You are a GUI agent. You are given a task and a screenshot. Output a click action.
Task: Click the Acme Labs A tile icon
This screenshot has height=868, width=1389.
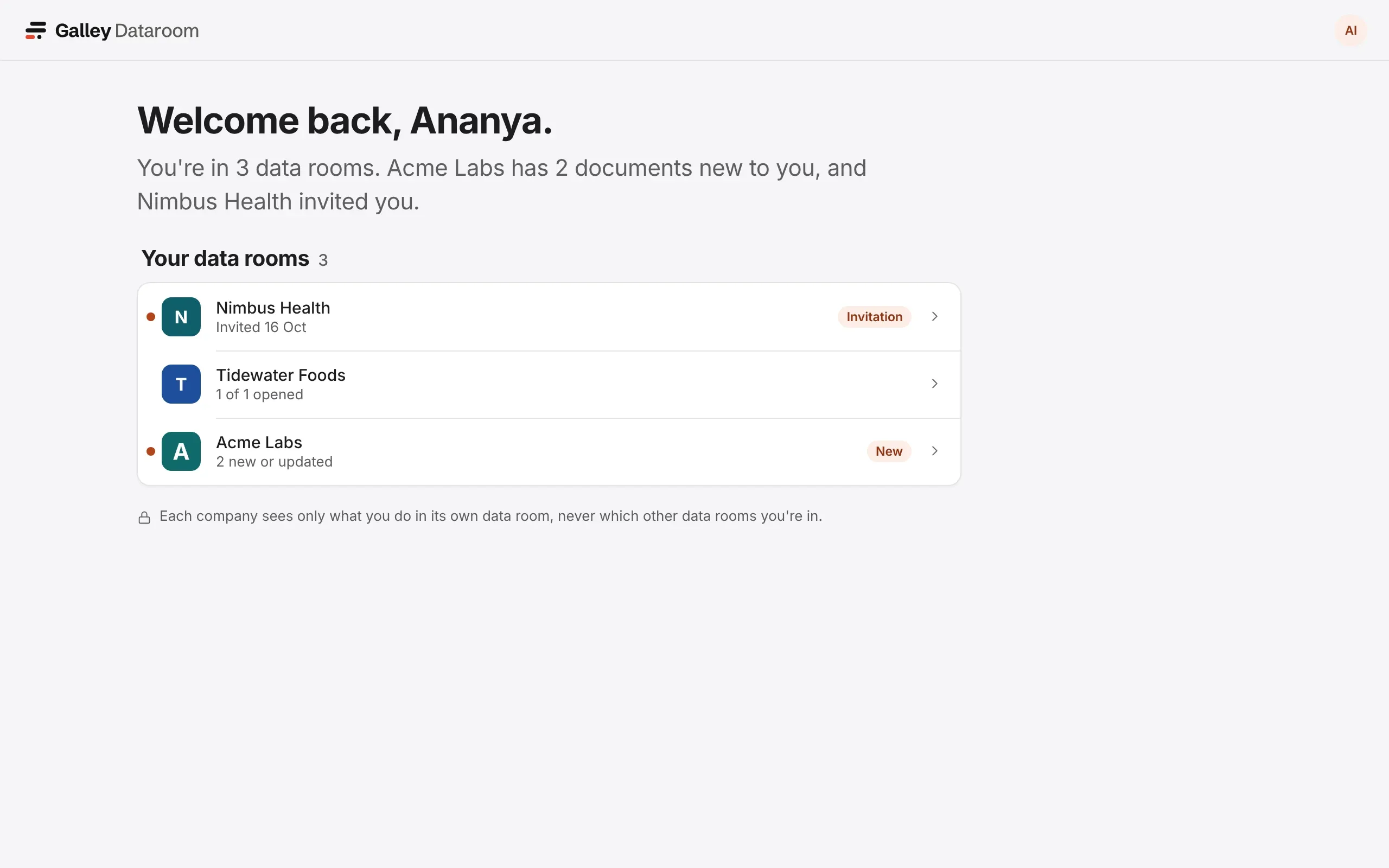(181, 451)
